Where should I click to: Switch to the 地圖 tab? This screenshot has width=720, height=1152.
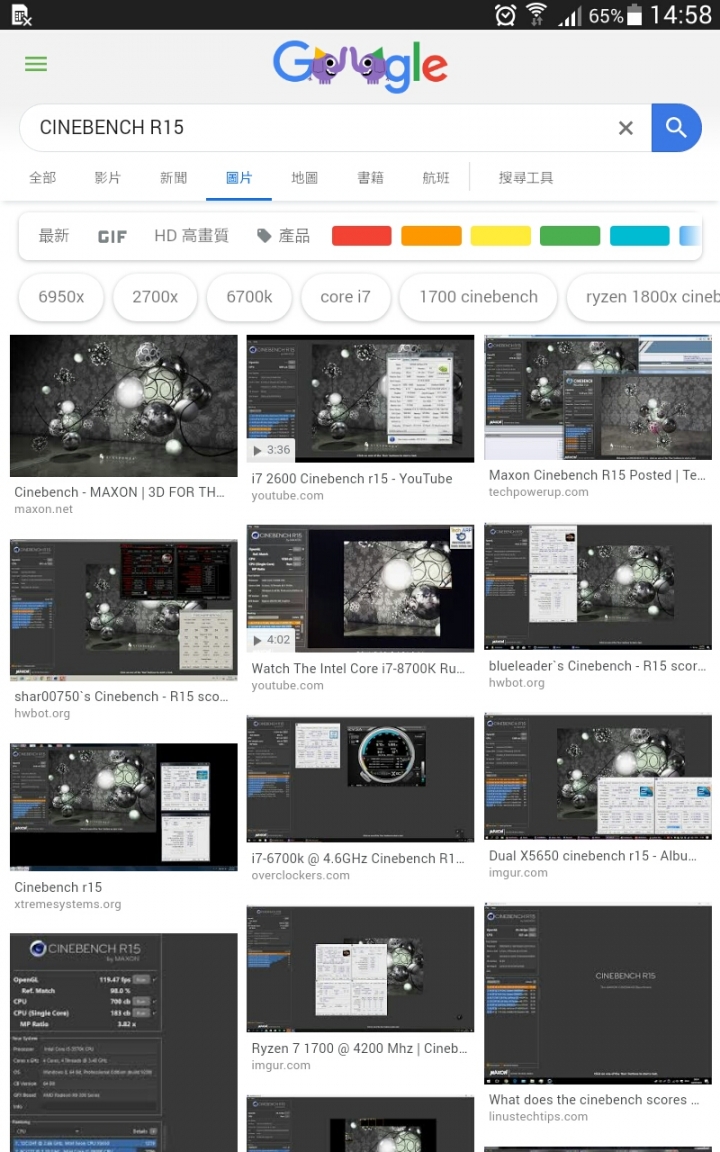[x=304, y=178]
